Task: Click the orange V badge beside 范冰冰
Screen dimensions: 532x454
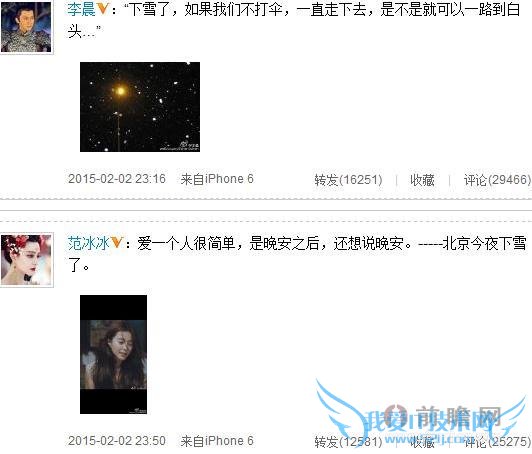Action: pos(116,243)
